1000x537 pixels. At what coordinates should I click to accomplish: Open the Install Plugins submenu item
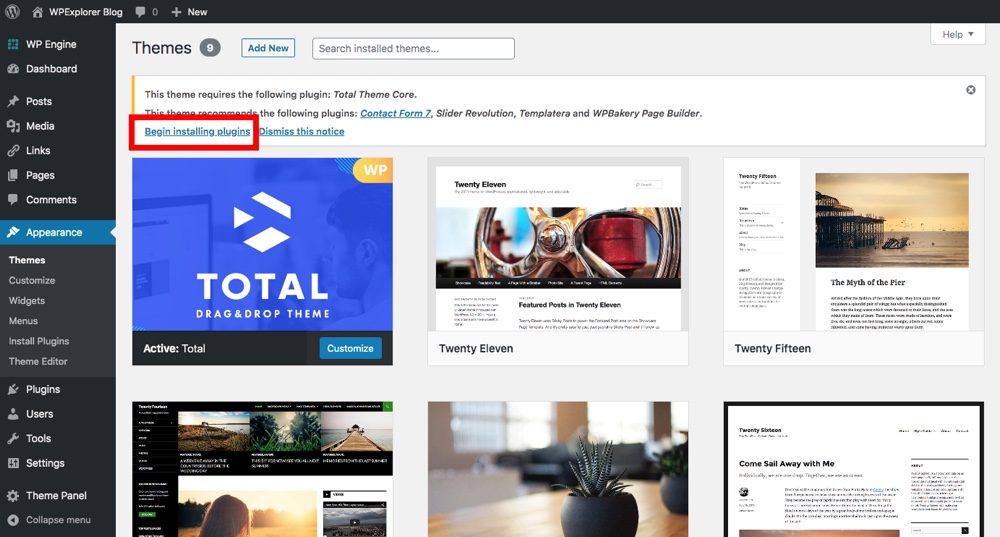click(39, 341)
